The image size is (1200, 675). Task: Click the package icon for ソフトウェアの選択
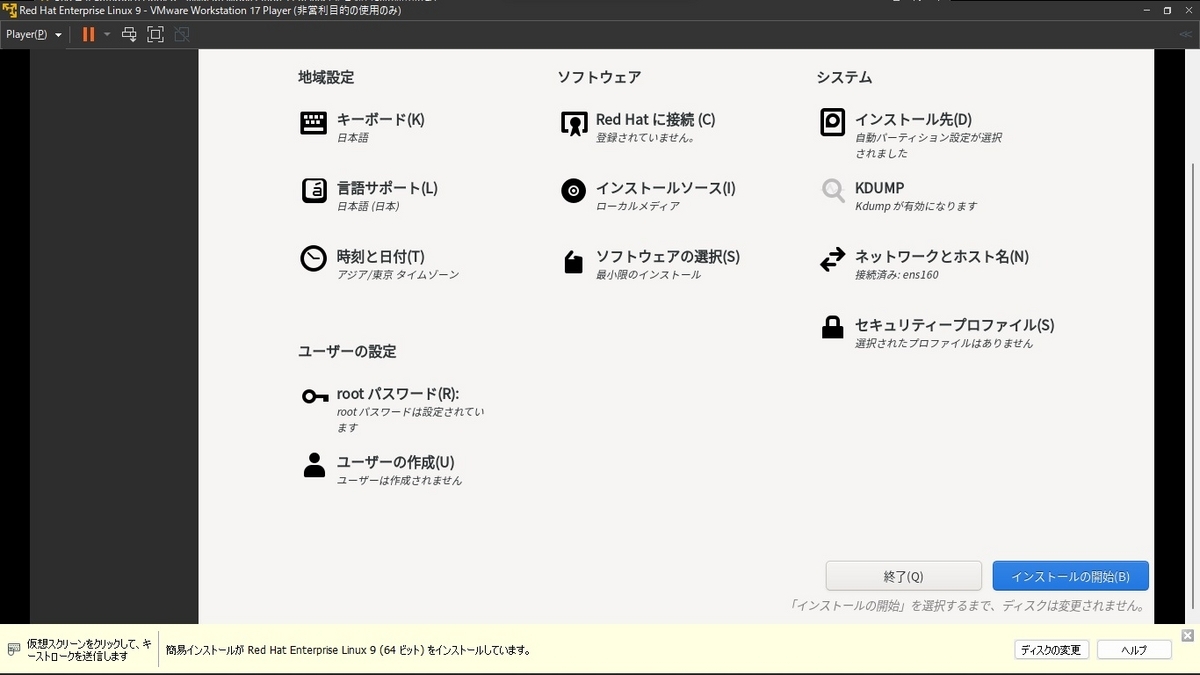(573, 262)
